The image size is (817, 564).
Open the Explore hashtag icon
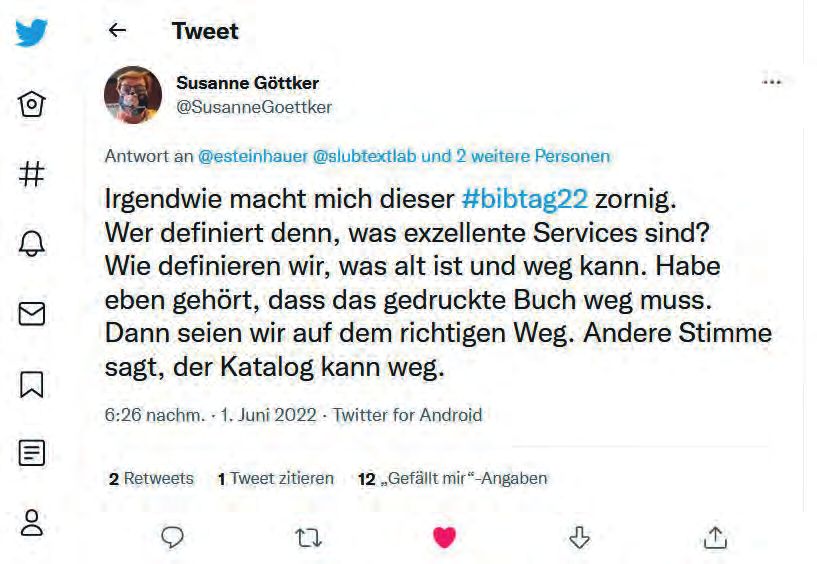[x=31, y=174]
